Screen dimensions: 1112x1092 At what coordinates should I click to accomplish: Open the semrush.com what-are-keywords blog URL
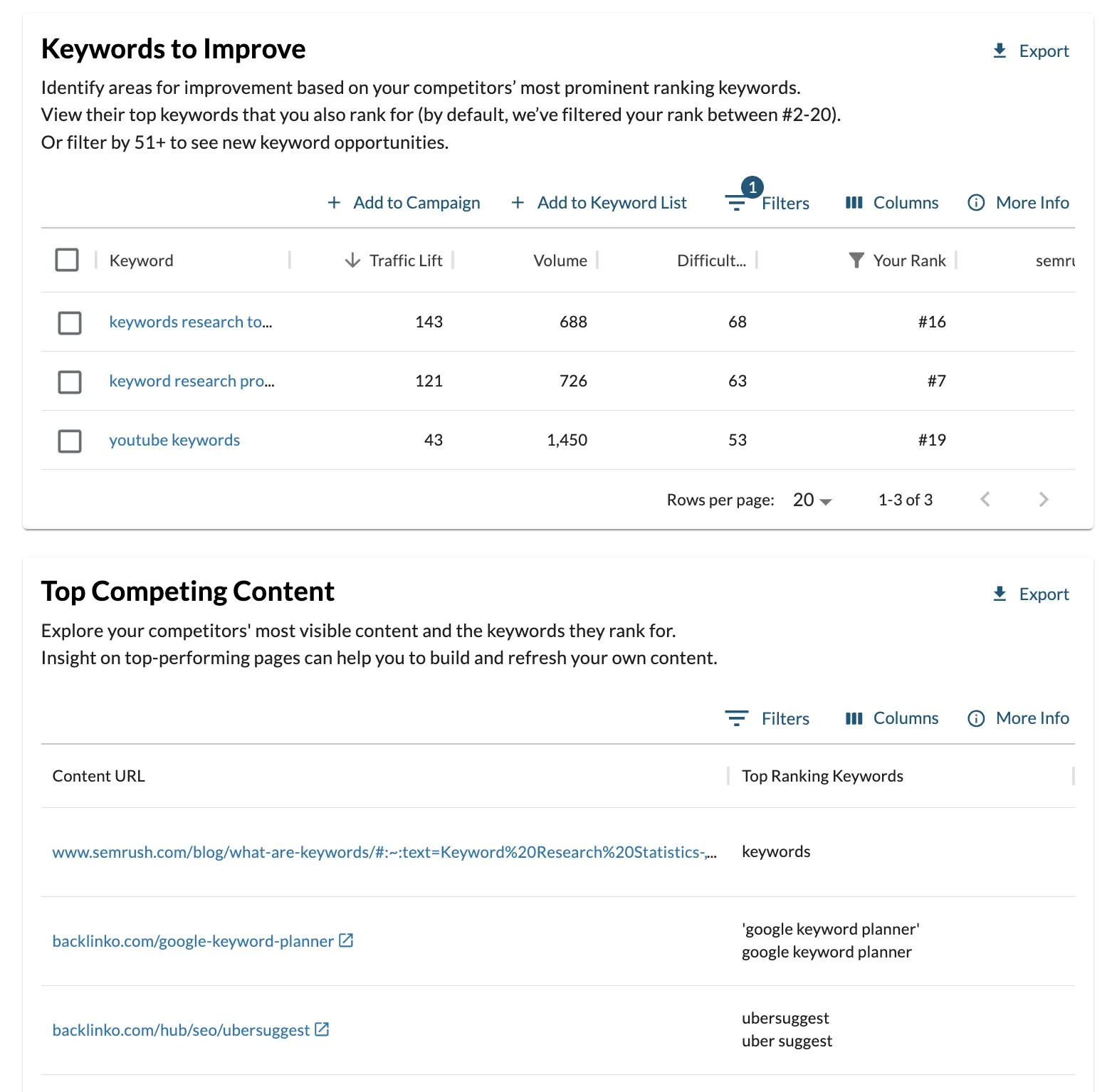[x=384, y=851]
